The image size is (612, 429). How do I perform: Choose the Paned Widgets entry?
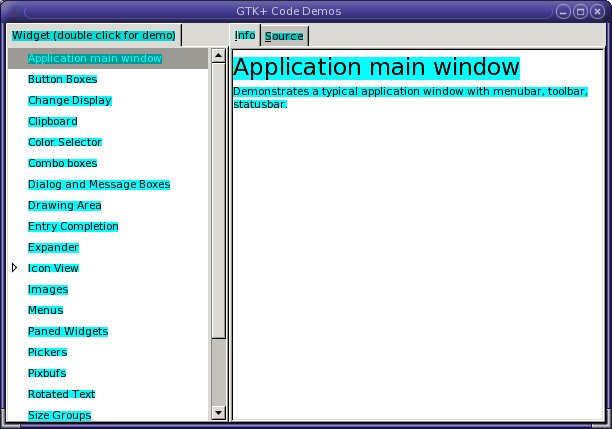[x=68, y=331]
